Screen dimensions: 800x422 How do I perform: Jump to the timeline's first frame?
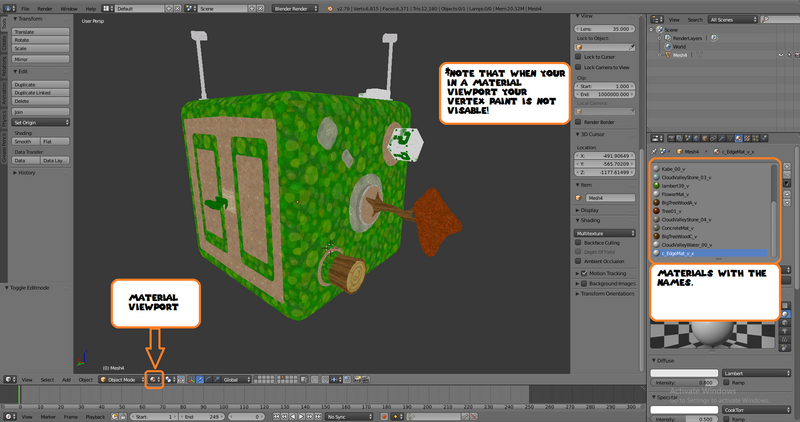point(276,417)
